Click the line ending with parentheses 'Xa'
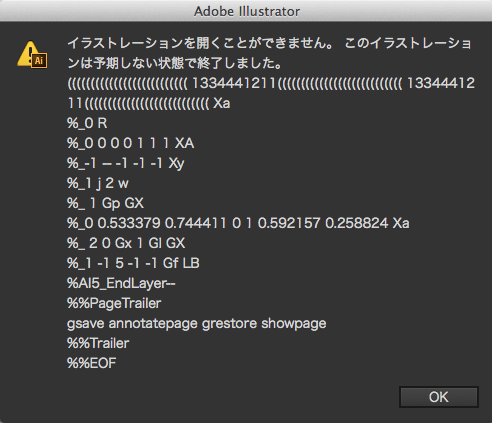This screenshot has height=423, width=492. tap(149, 103)
